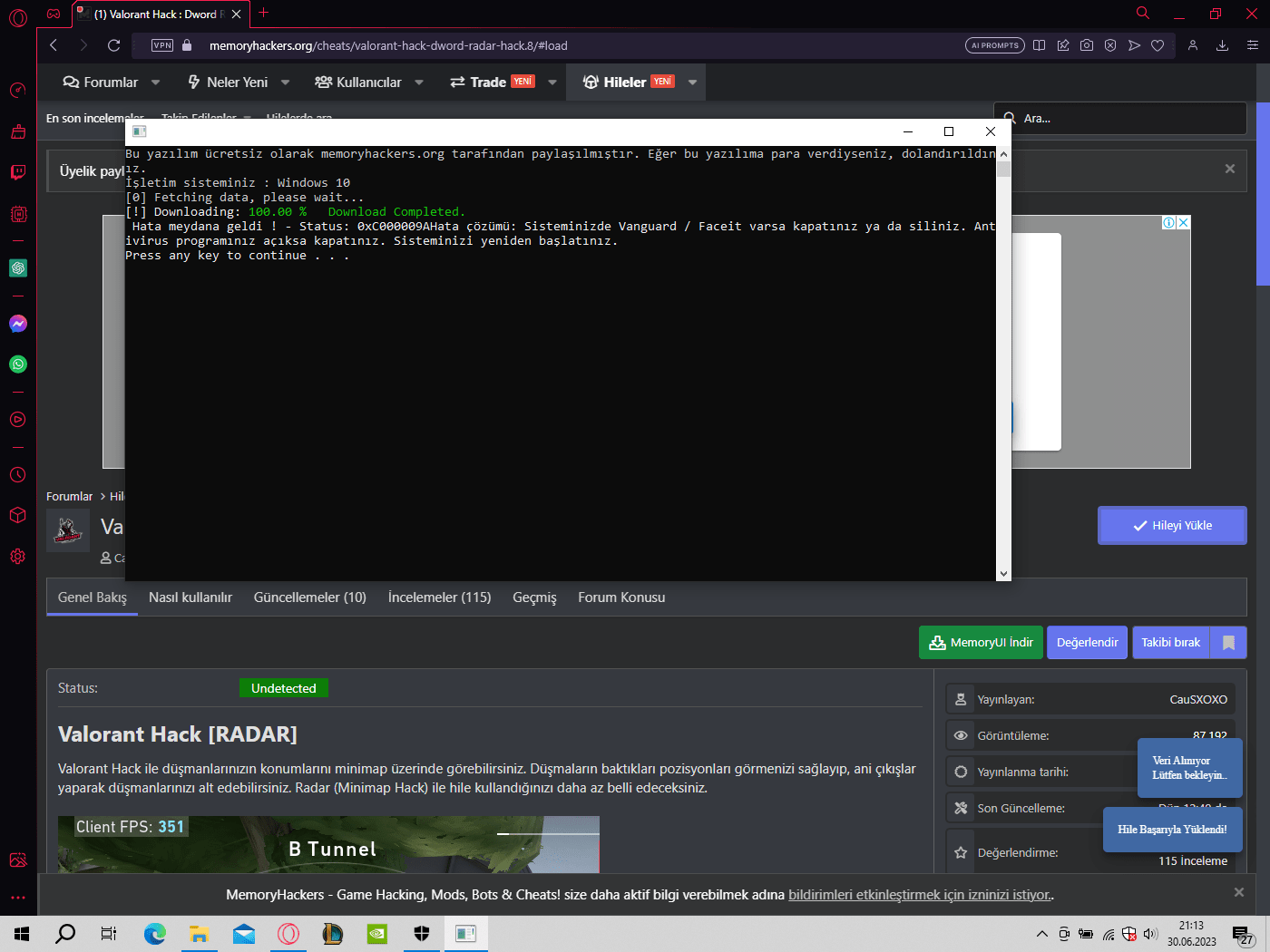Click the Opera GX logo menu
Image resolution: width=1270 pixels, height=952 pixels.
[18, 16]
